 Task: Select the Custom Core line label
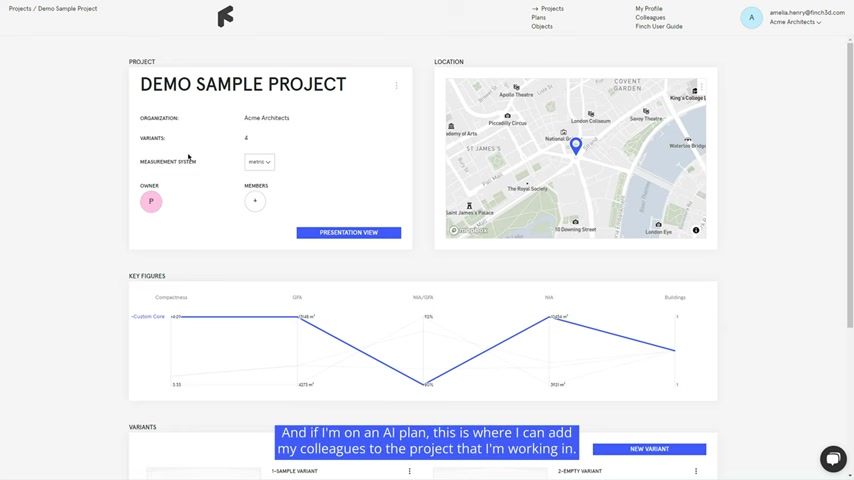tap(148, 317)
